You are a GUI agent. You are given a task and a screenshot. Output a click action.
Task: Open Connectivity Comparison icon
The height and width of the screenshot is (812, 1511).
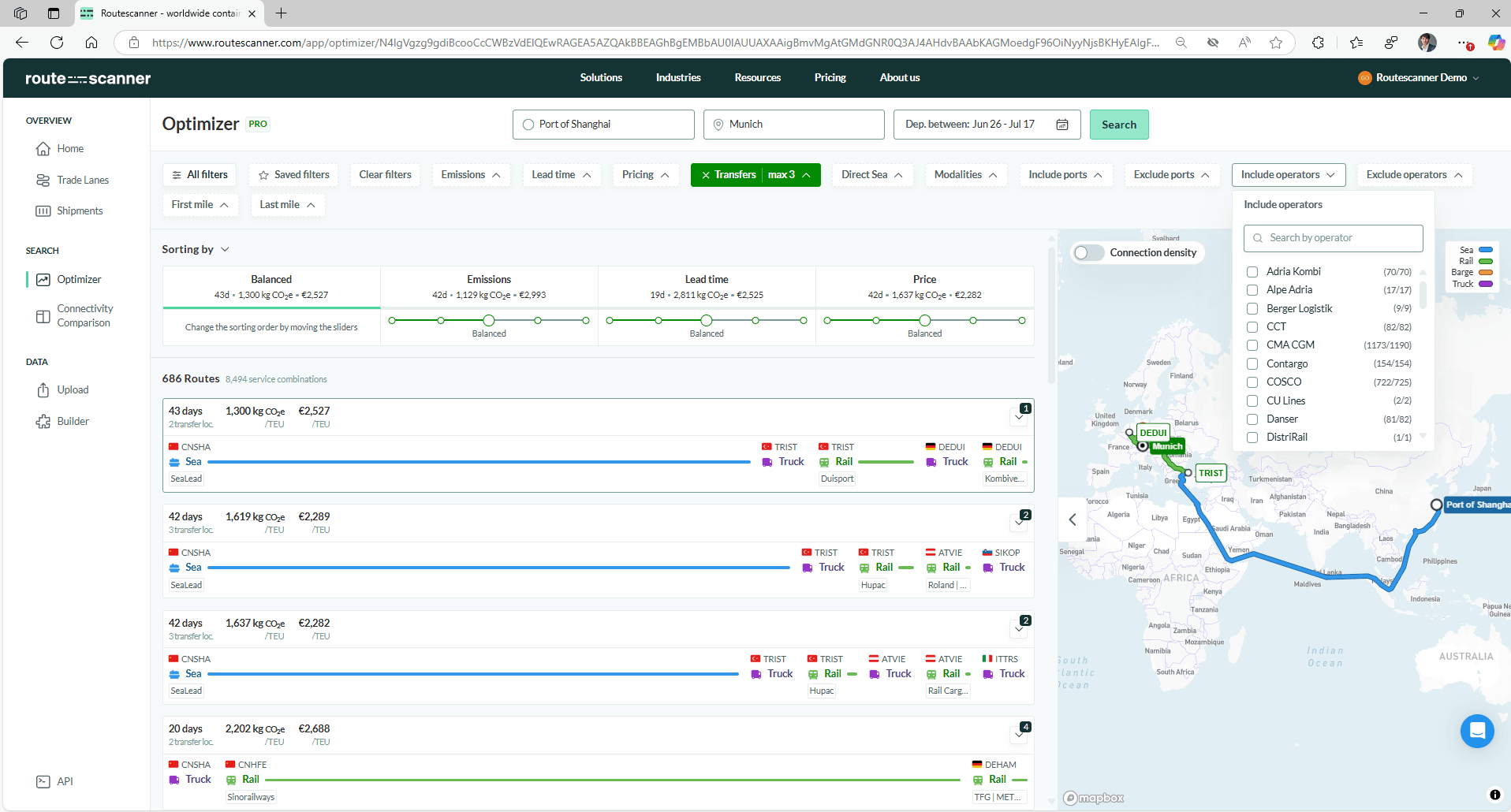[x=43, y=316]
